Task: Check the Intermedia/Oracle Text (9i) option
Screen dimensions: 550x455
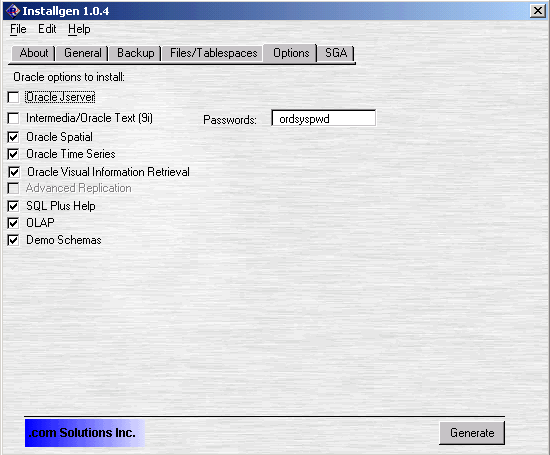Action: pos(13,118)
